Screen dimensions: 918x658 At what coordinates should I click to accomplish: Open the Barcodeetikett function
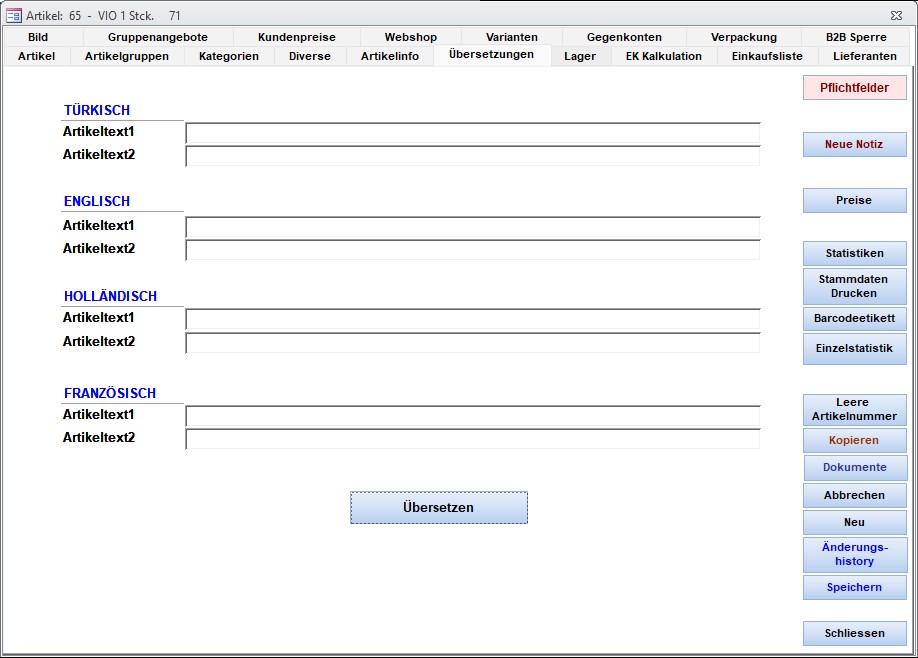[854, 319]
